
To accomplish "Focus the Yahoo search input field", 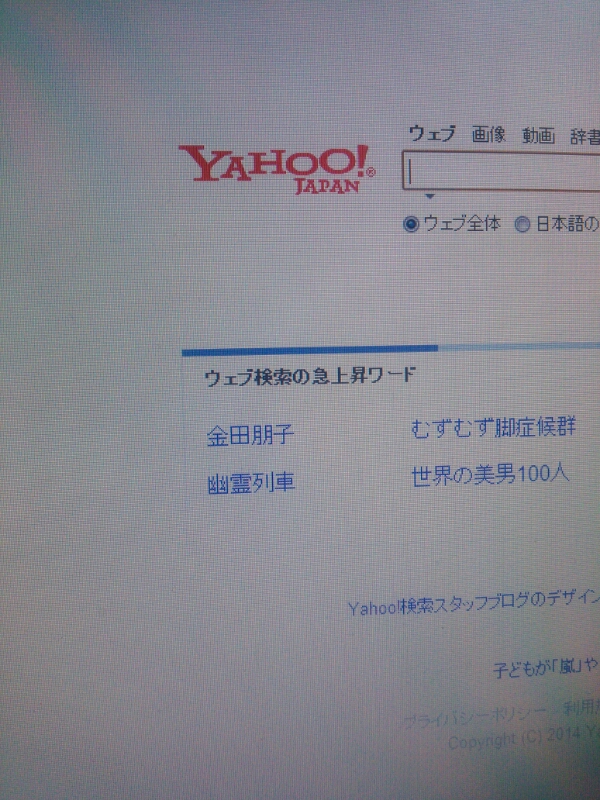I will (x=502, y=171).
